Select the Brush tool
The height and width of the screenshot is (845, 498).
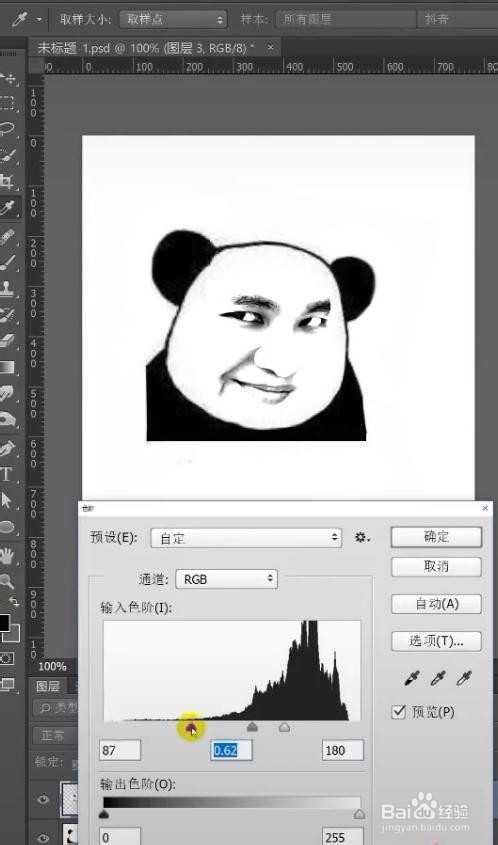tap(8, 263)
